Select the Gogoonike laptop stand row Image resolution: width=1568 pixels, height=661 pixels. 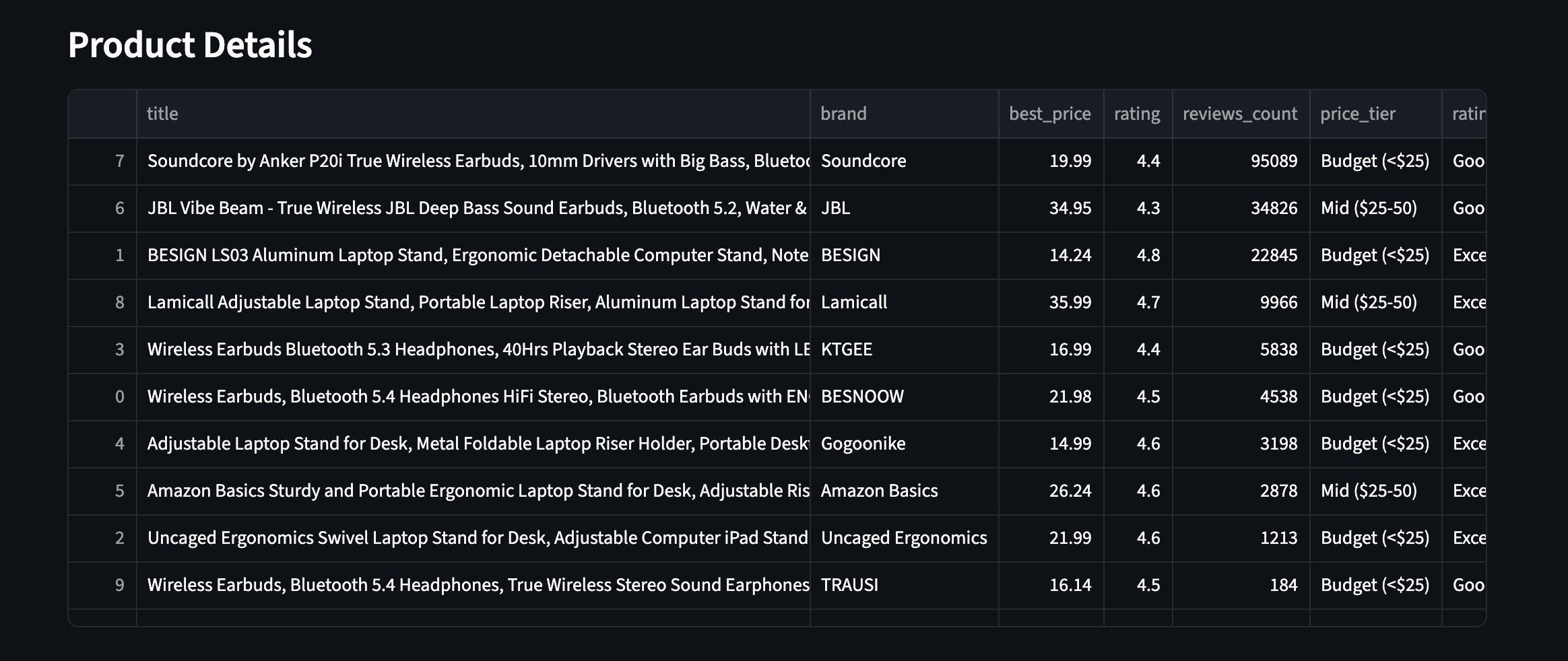[471, 444]
